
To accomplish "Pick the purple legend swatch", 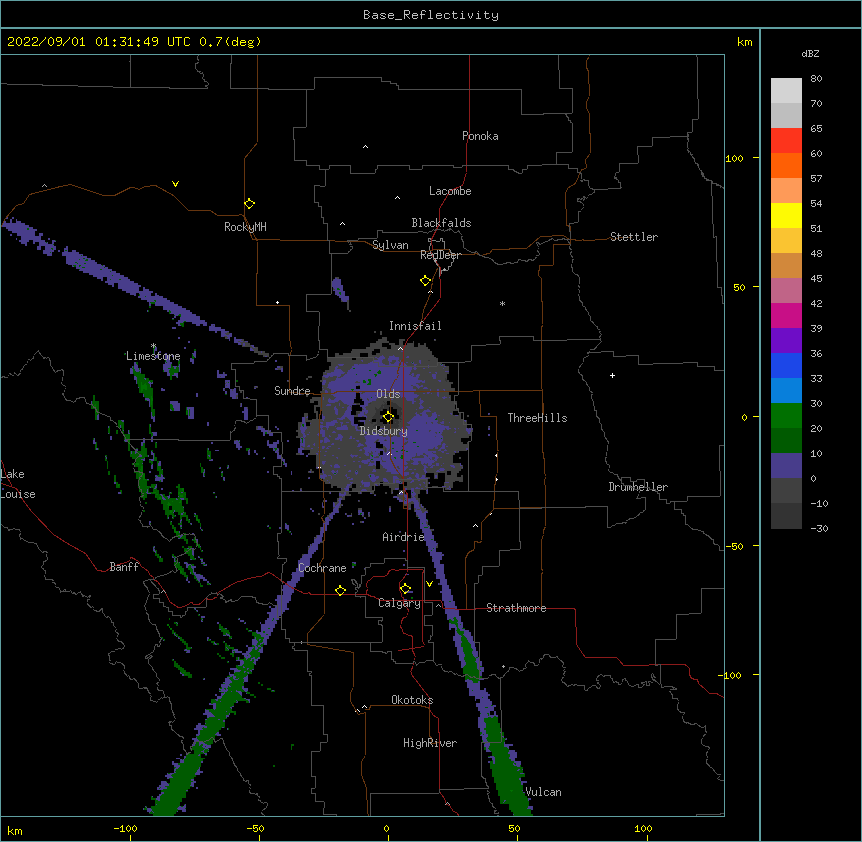I will (786, 340).
